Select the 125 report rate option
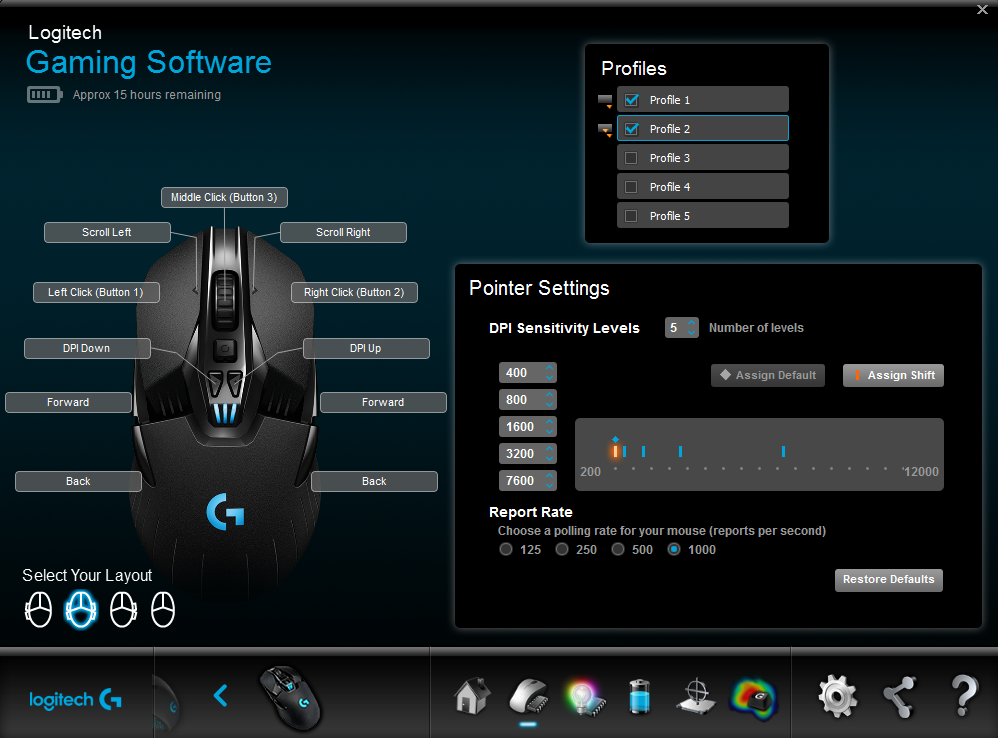The width and height of the screenshot is (998, 738). [506, 549]
